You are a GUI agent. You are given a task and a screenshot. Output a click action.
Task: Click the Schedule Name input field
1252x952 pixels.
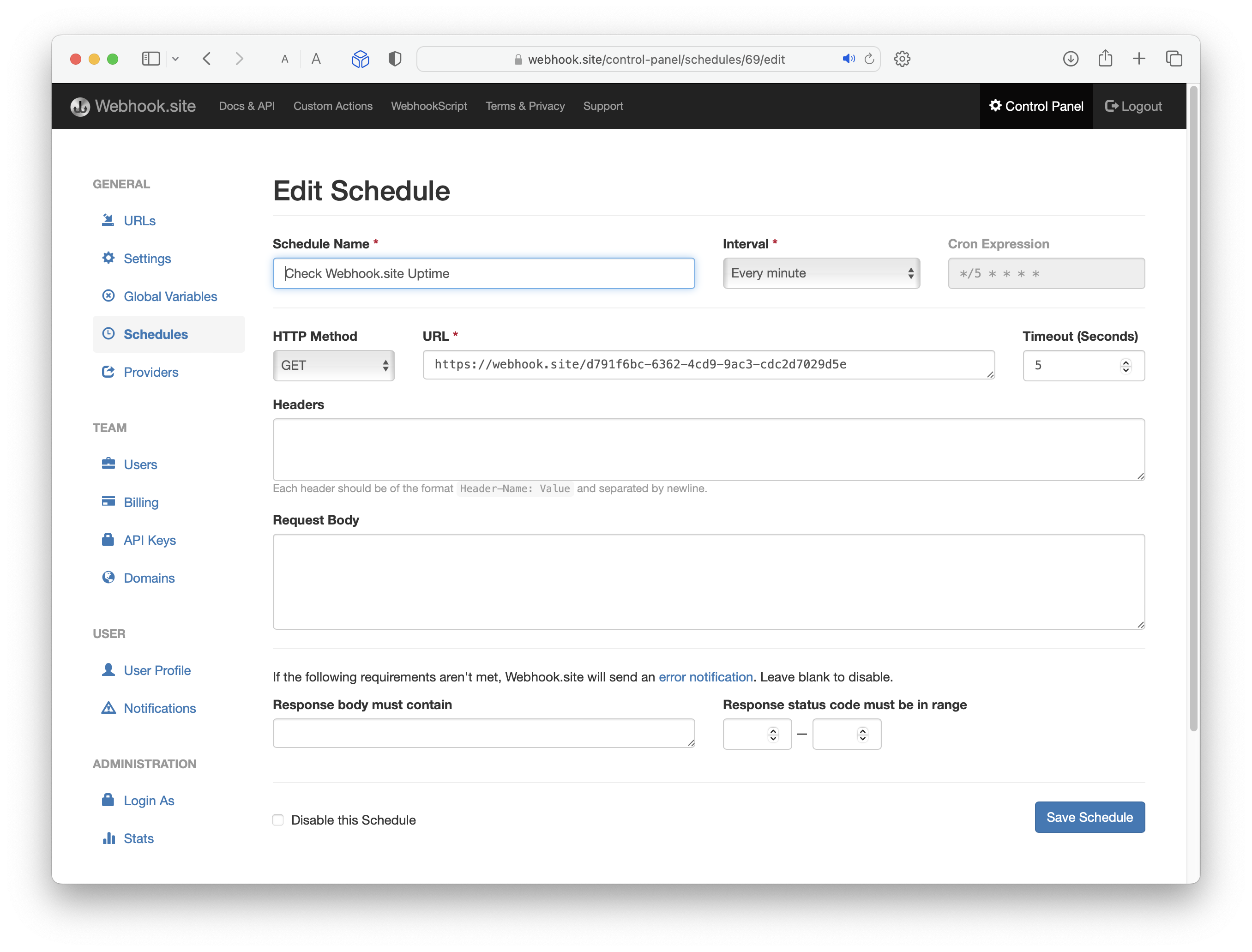coord(484,272)
